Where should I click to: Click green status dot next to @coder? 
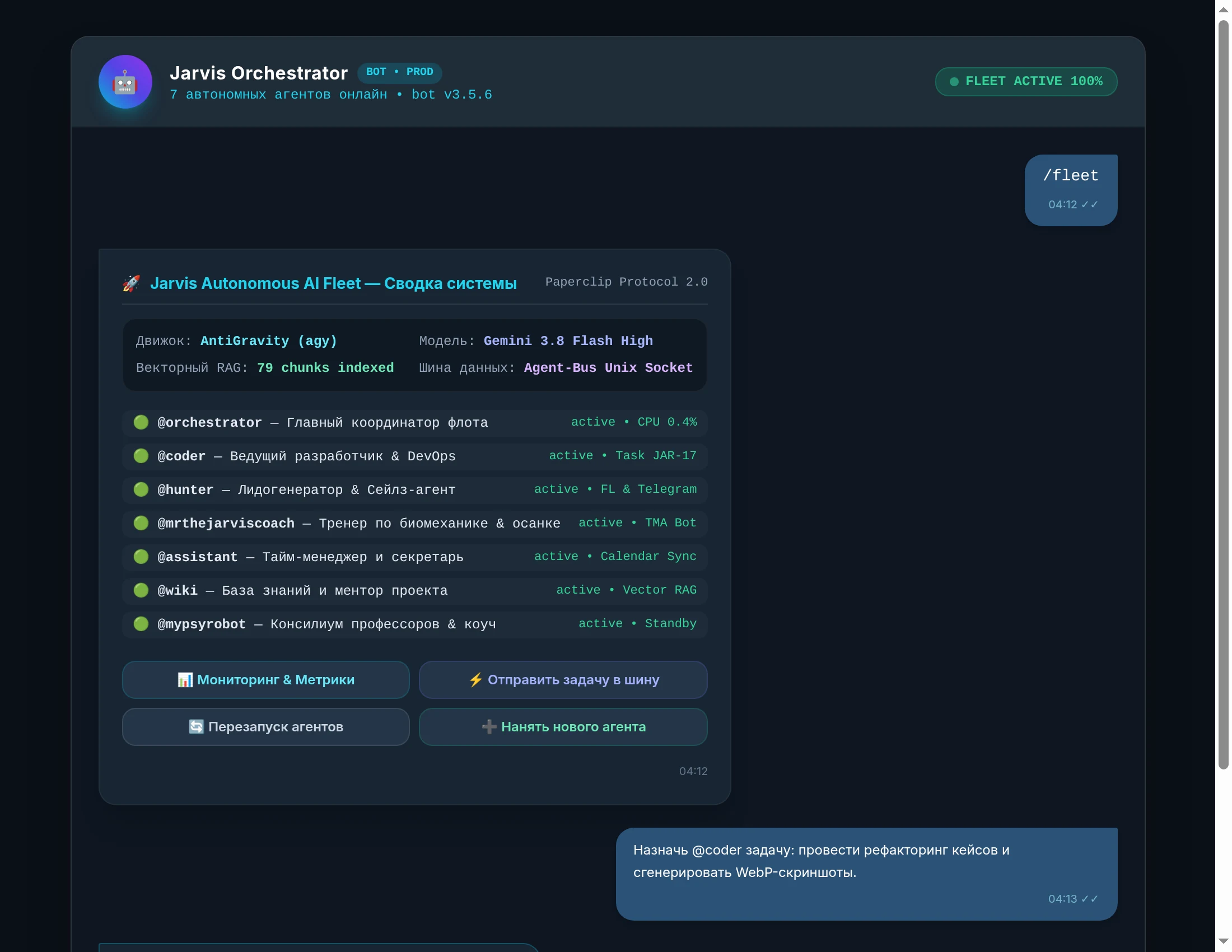[141, 456]
